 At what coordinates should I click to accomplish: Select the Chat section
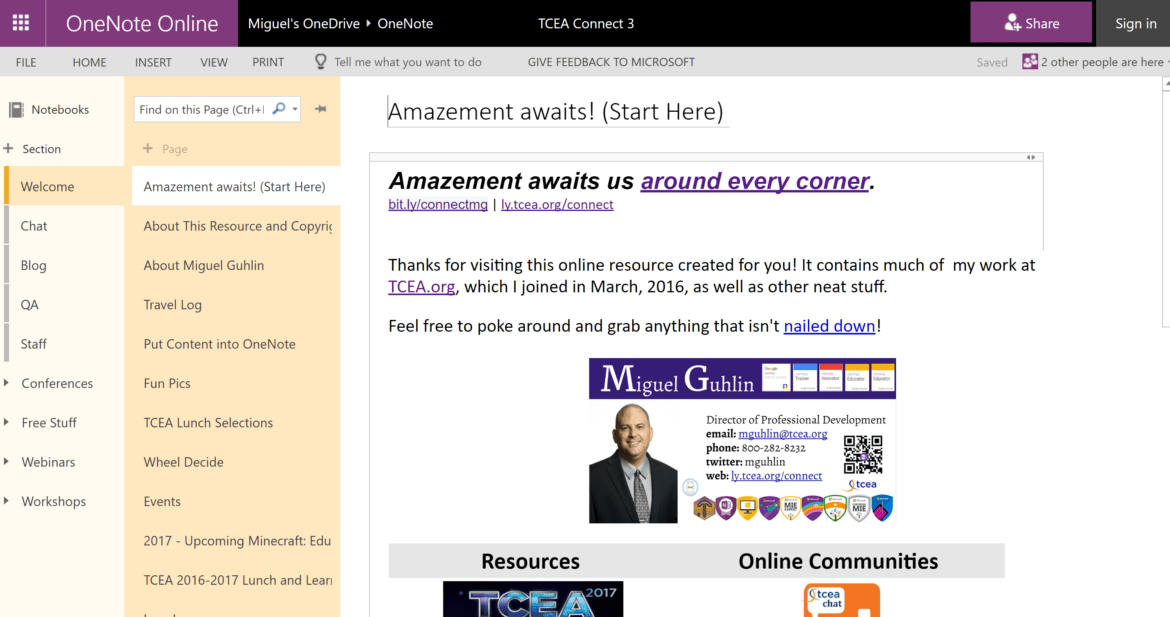coord(34,226)
